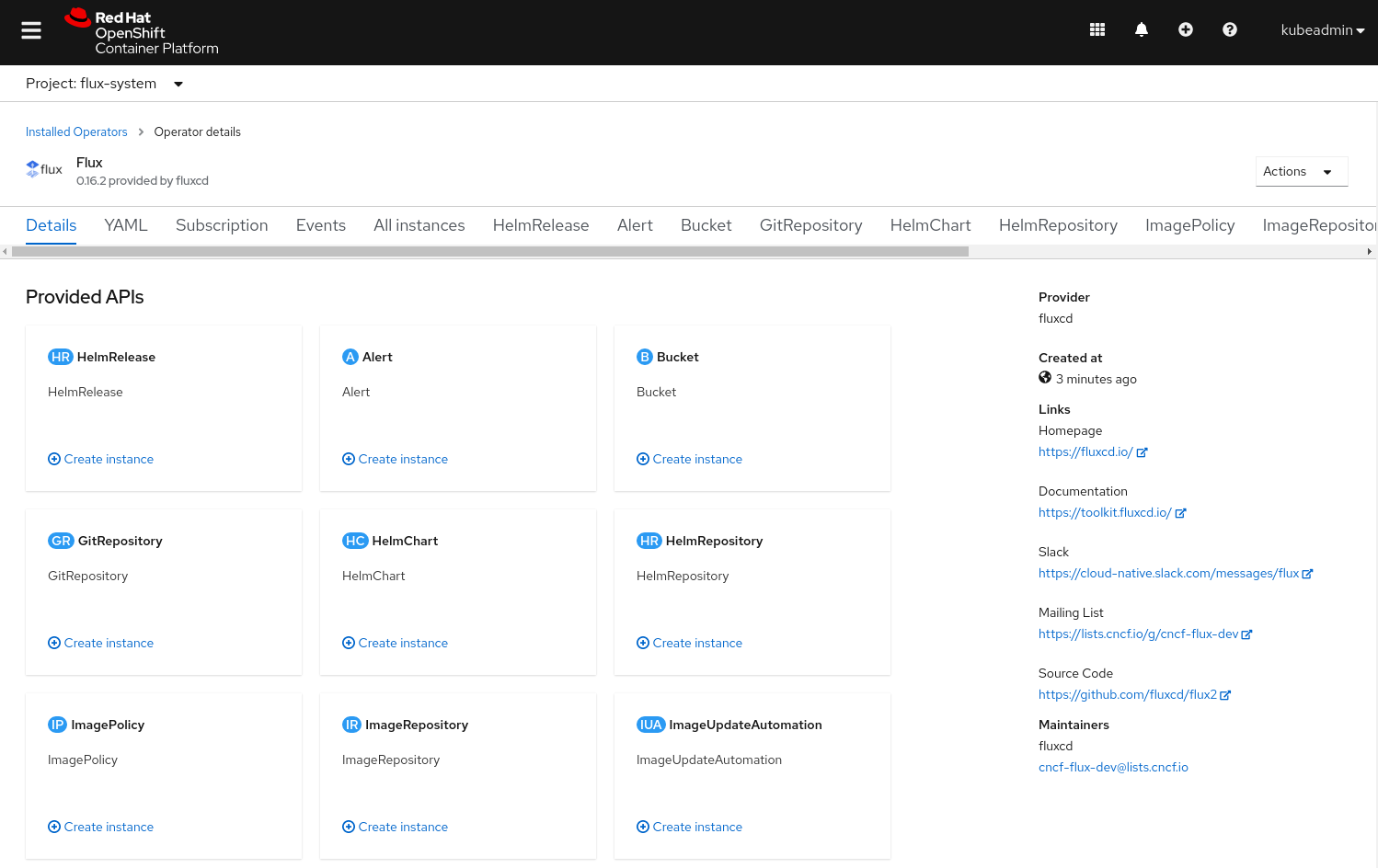Viewport: 1378px width, 868px height.
Task: Click the GR badge beside GitRepository
Action: click(x=61, y=541)
